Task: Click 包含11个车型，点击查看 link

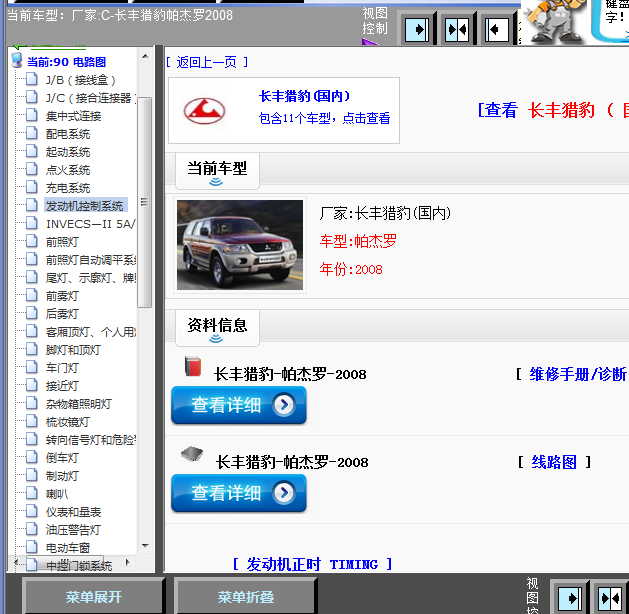Action: click(x=324, y=118)
